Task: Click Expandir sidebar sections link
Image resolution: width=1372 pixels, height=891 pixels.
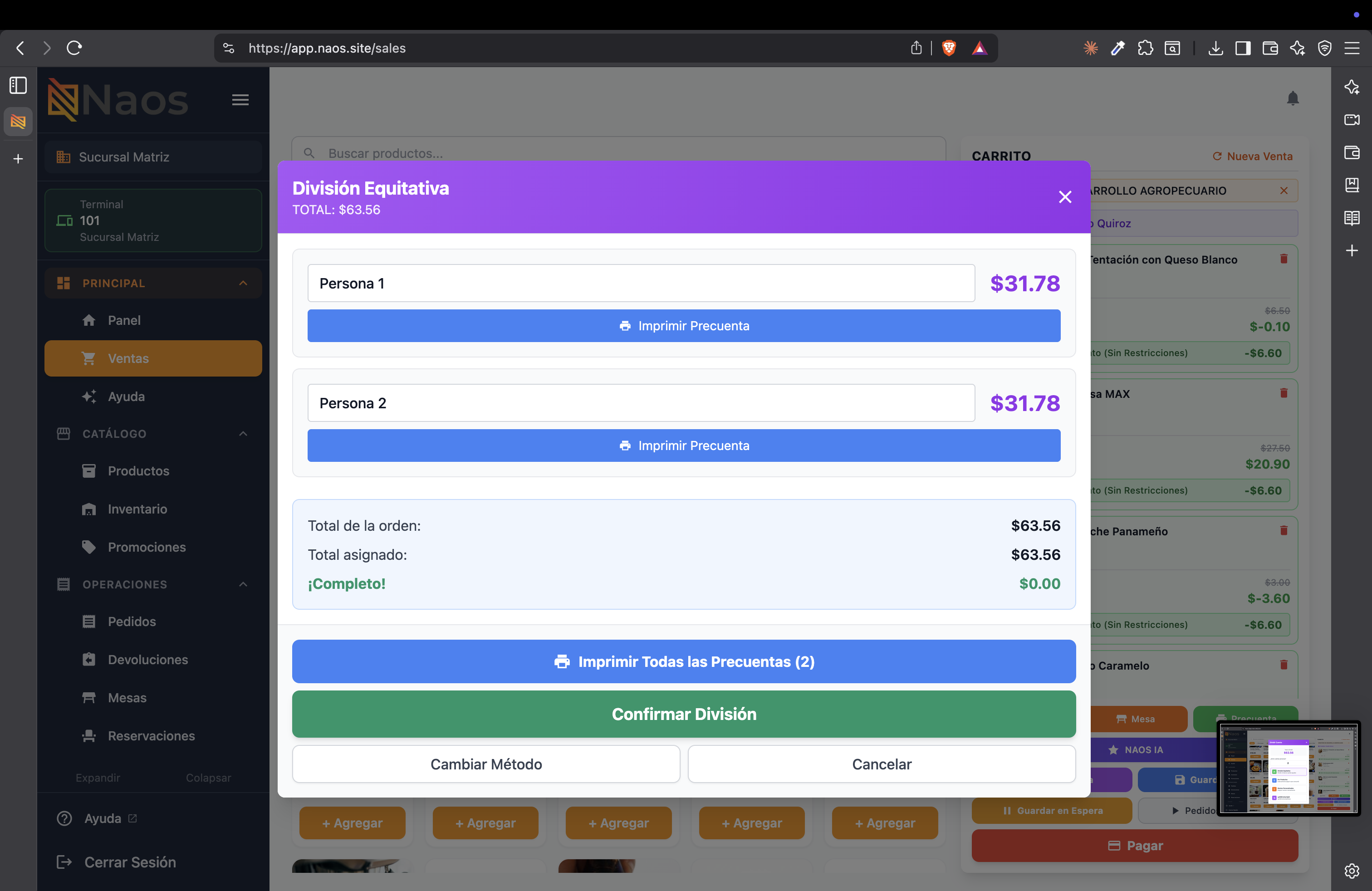Action: (98, 778)
